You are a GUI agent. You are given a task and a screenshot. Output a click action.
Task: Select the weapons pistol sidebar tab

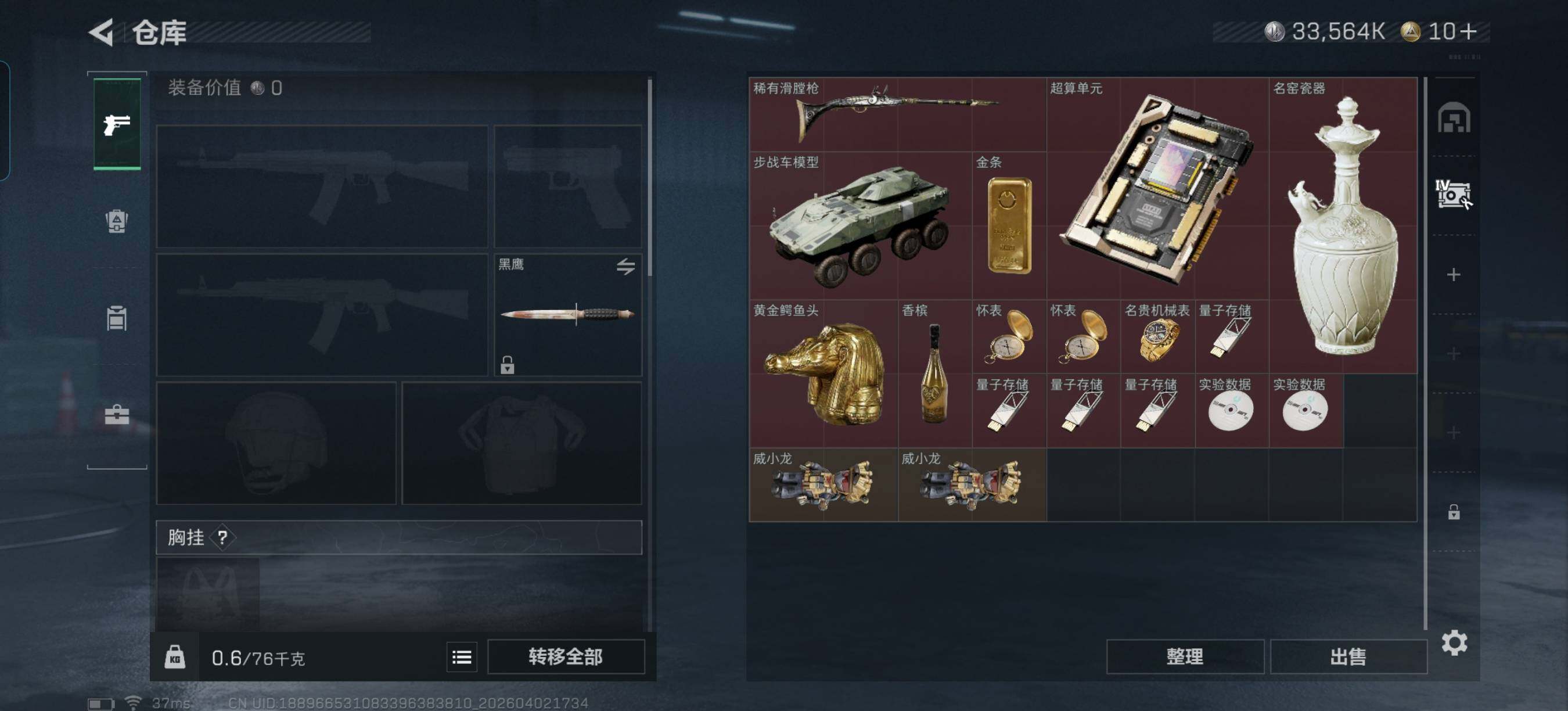click(117, 124)
